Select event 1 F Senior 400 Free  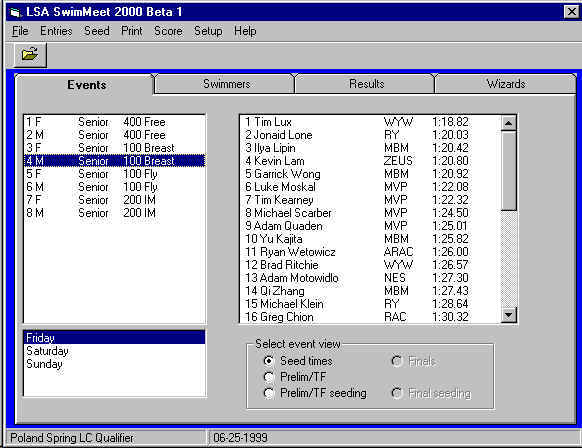114,122
